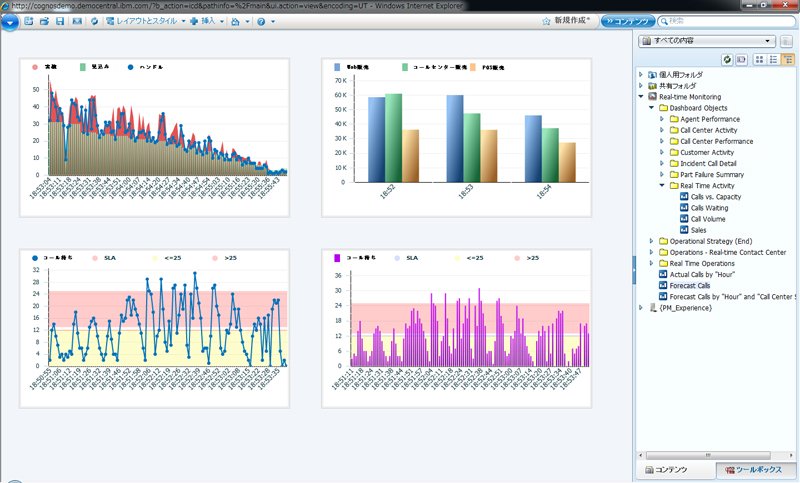Screen dimensions: 800x483
Task: Open the help question mark icon
Action: [261, 21]
